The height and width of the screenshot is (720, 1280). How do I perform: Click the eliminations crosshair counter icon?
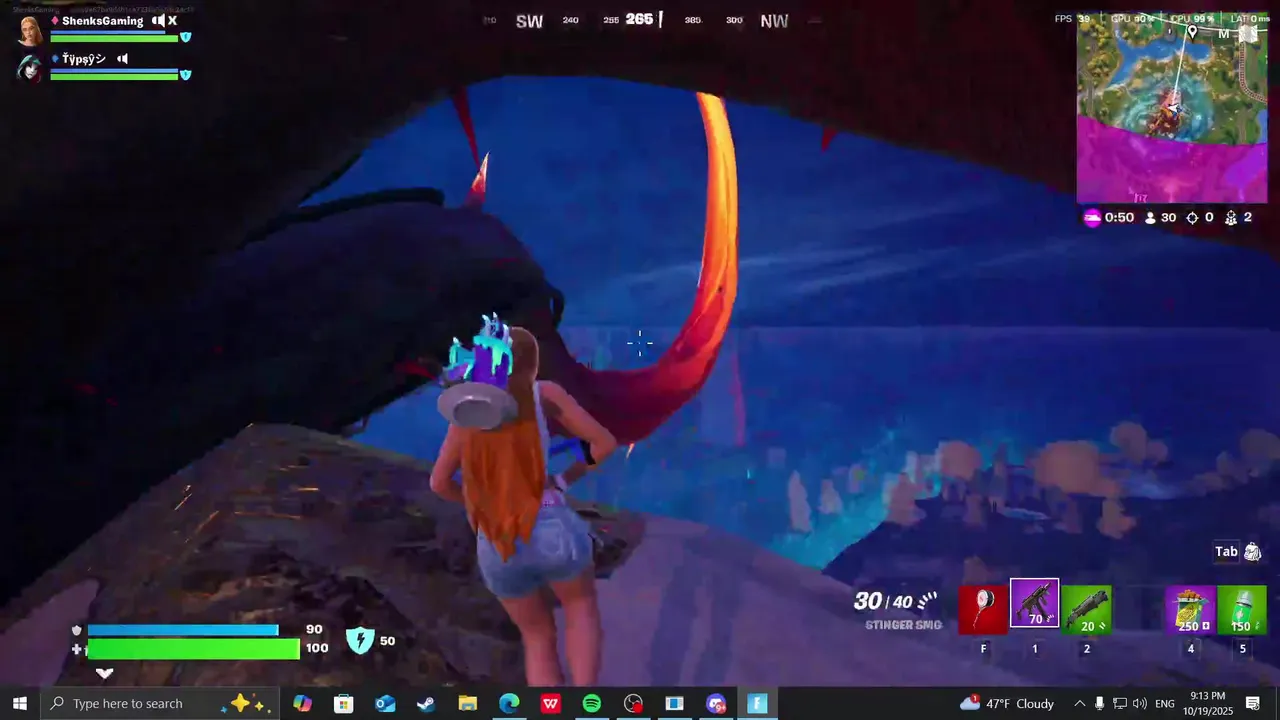1192,217
